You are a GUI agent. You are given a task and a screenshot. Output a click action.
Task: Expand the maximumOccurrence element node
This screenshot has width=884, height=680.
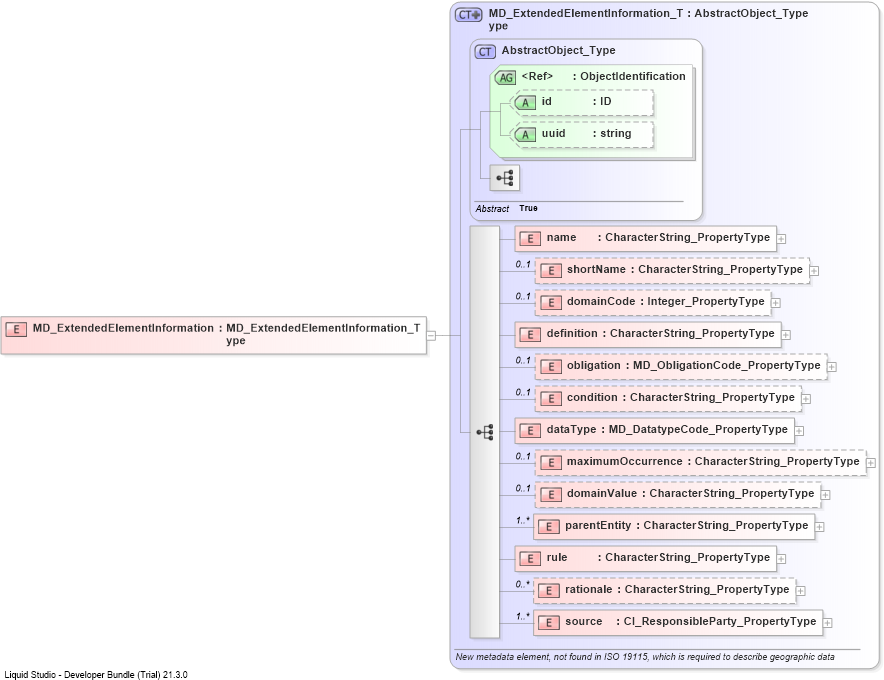coord(871,463)
